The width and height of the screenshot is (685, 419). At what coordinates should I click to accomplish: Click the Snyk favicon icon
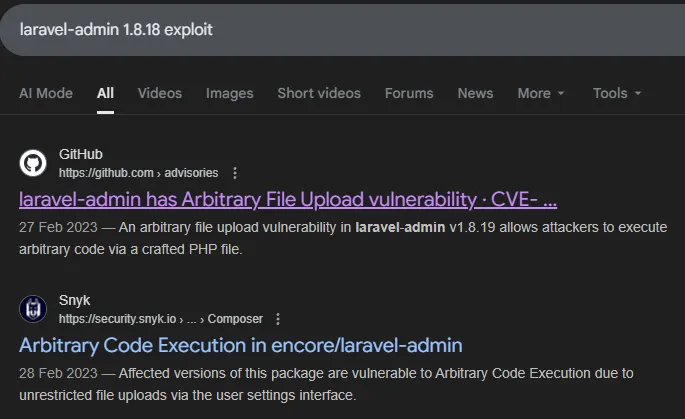click(33, 309)
